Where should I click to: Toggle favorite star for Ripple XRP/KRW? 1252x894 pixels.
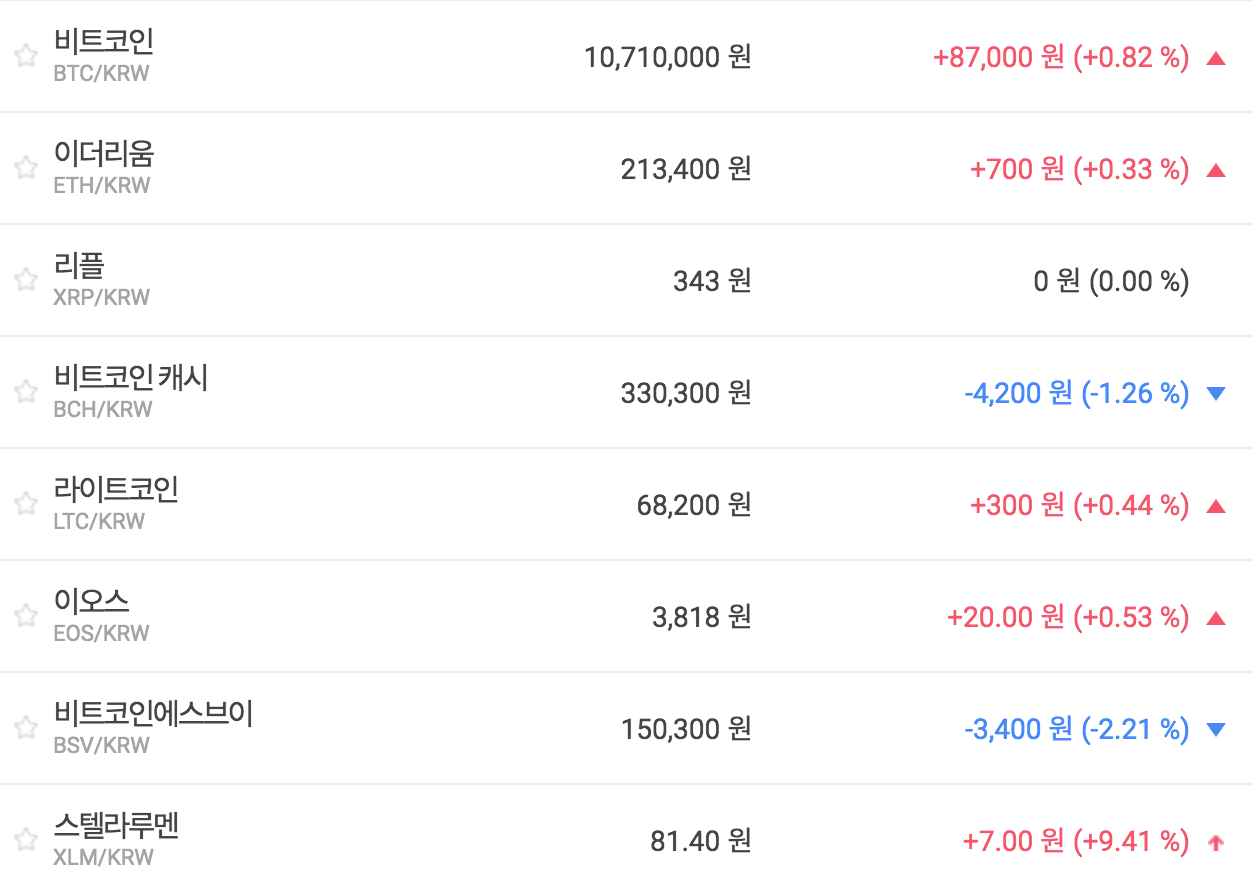[x=26, y=280]
